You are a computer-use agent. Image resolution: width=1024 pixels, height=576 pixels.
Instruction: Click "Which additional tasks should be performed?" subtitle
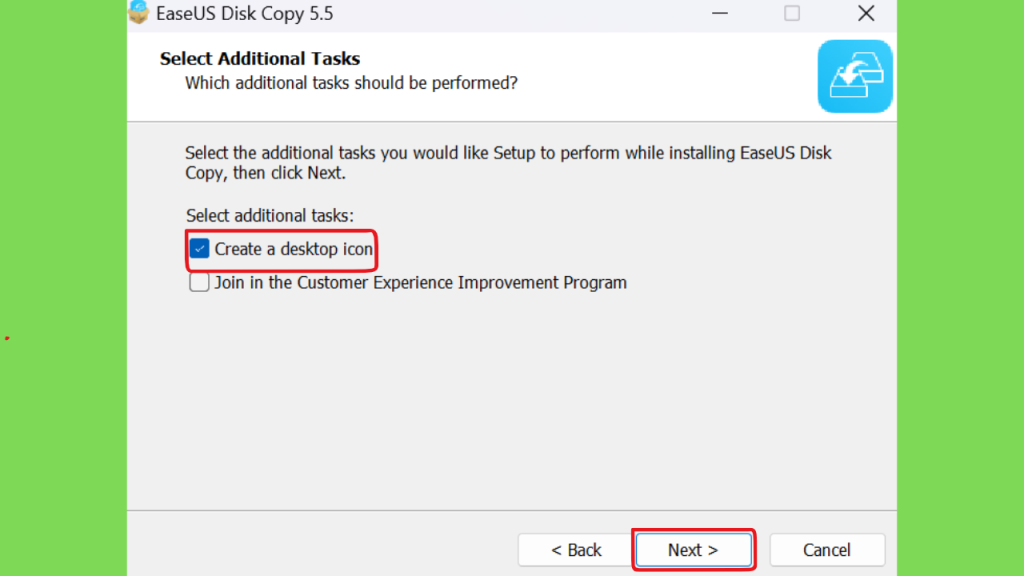pos(351,84)
